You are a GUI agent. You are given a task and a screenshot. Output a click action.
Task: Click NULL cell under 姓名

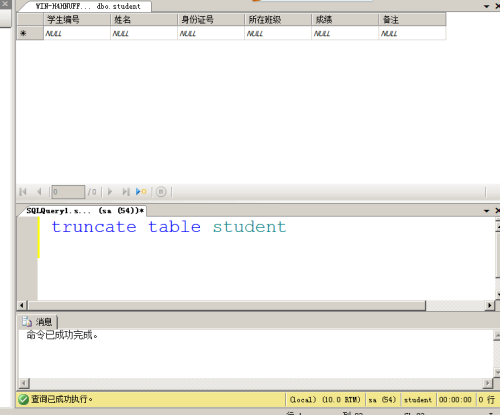coord(144,33)
